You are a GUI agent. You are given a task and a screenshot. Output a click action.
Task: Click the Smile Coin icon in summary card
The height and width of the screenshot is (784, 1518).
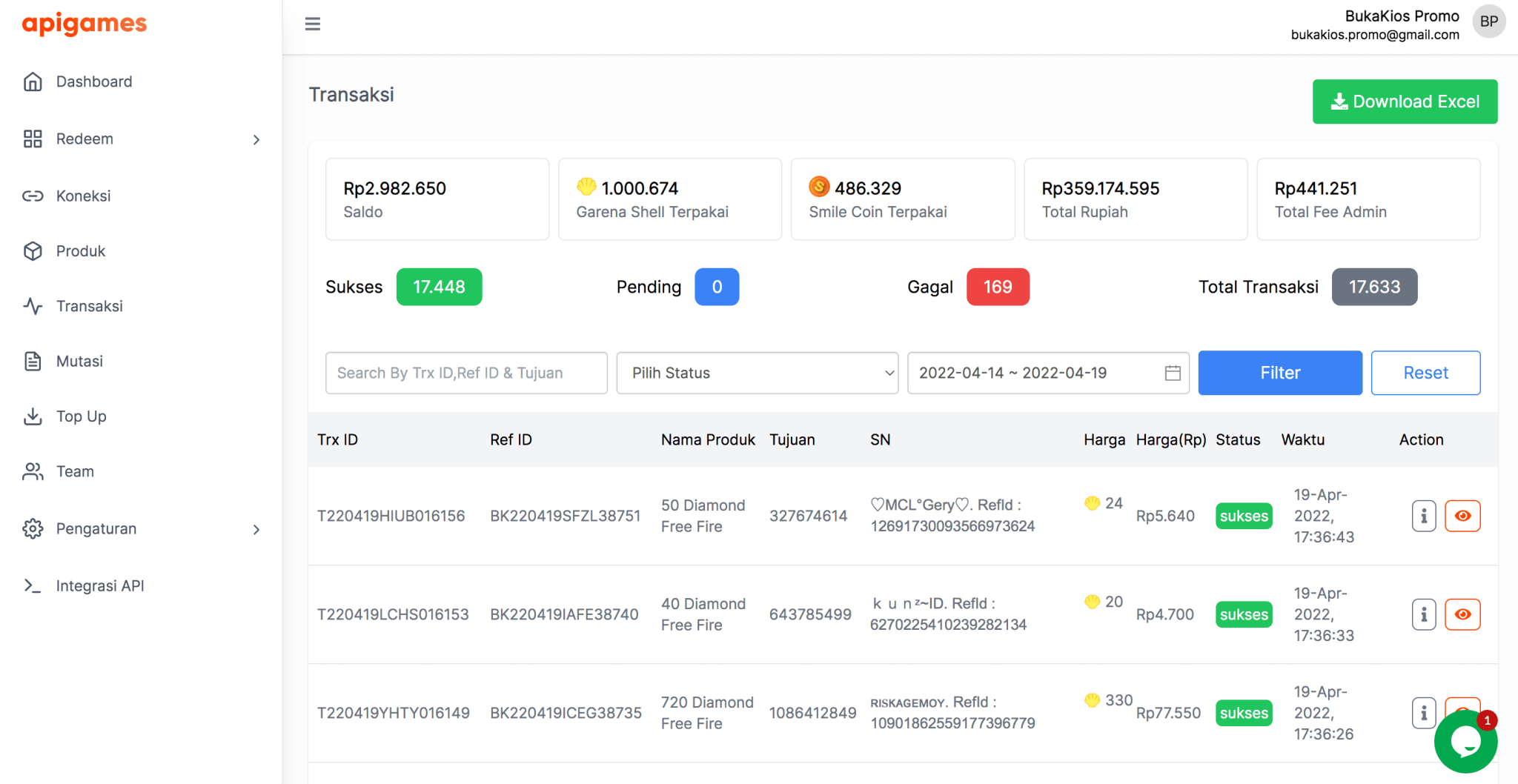[x=819, y=187]
